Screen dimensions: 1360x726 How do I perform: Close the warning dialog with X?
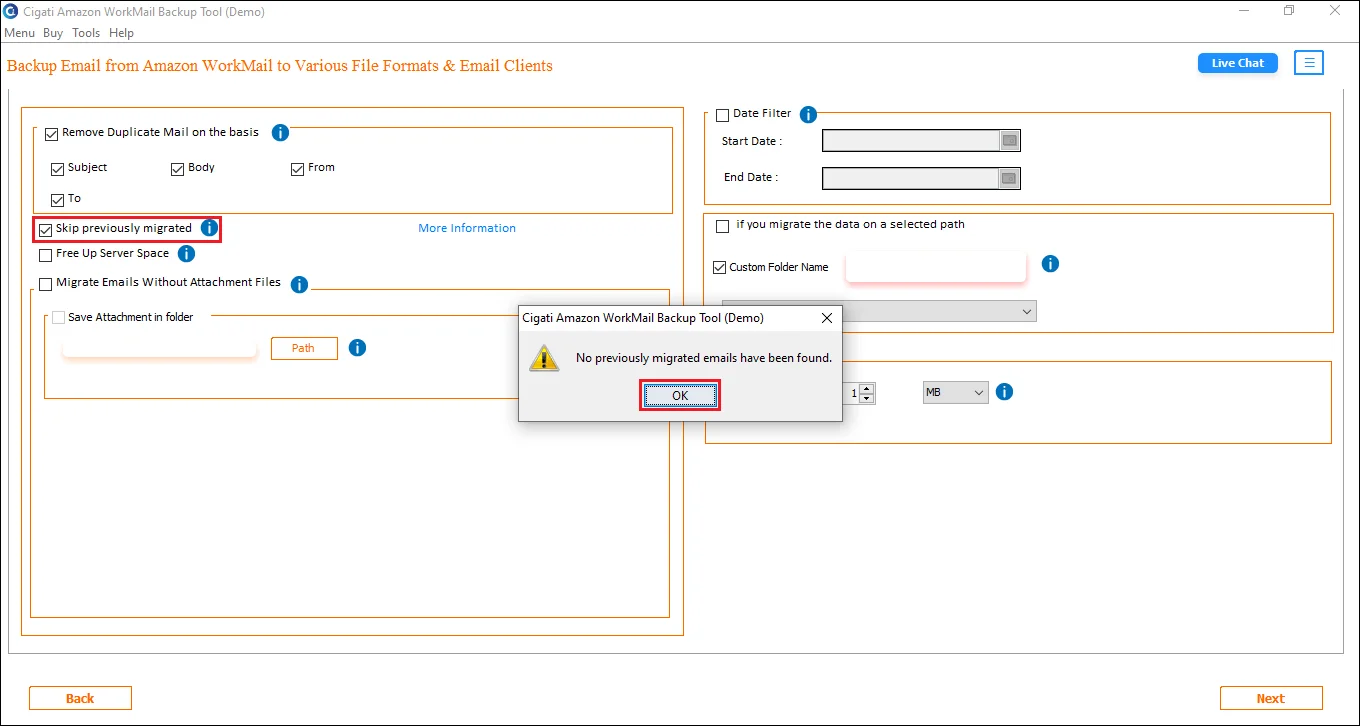(827, 318)
